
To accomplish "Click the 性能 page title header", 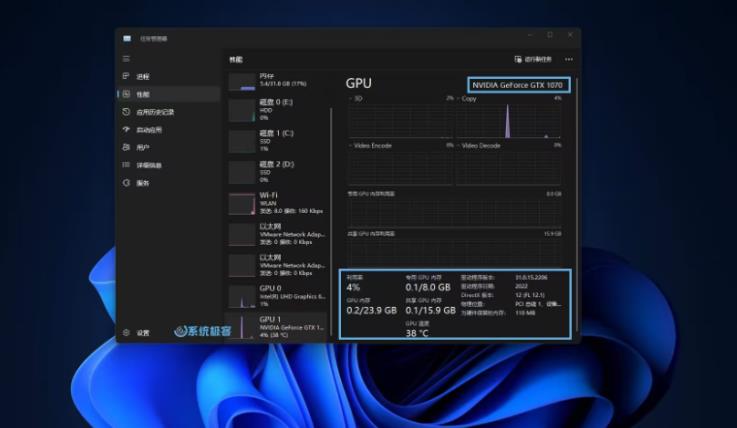I will tap(235, 60).
